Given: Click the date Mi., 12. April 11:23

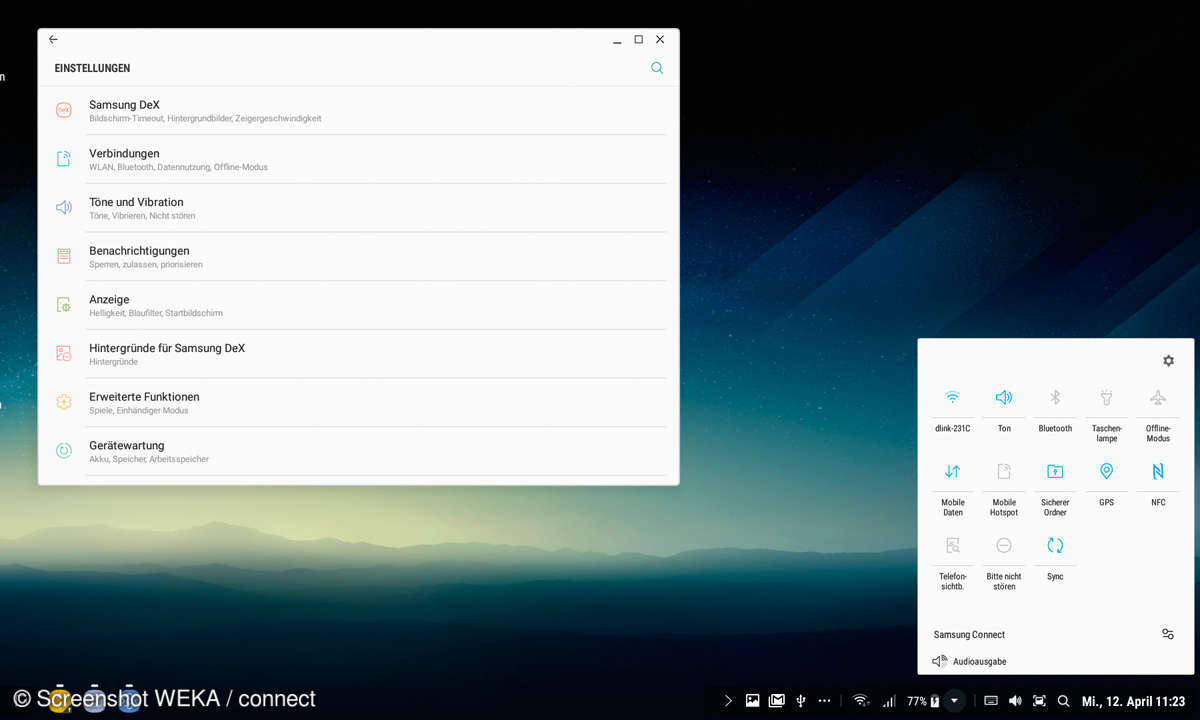Looking at the screenshot, I should 1133,702.
